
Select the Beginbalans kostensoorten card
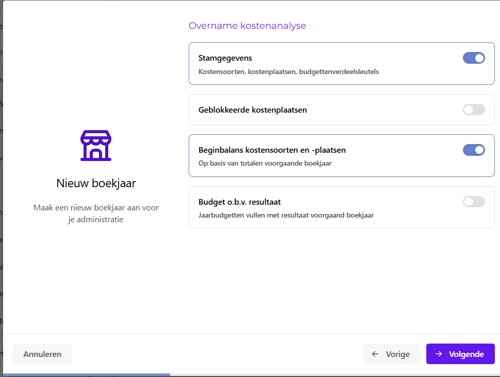pos(341,155)
